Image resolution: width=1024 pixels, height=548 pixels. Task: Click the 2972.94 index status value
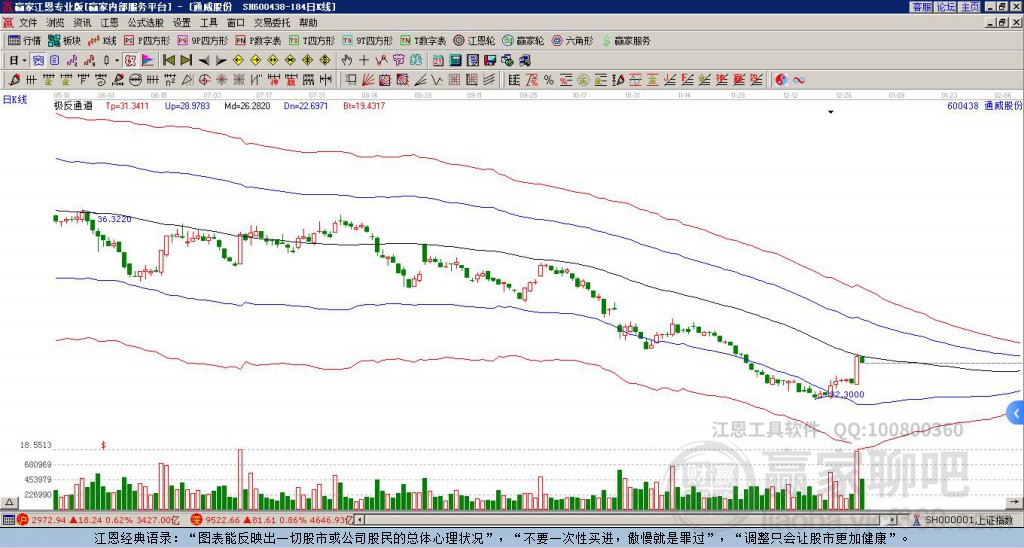point(48,520)
